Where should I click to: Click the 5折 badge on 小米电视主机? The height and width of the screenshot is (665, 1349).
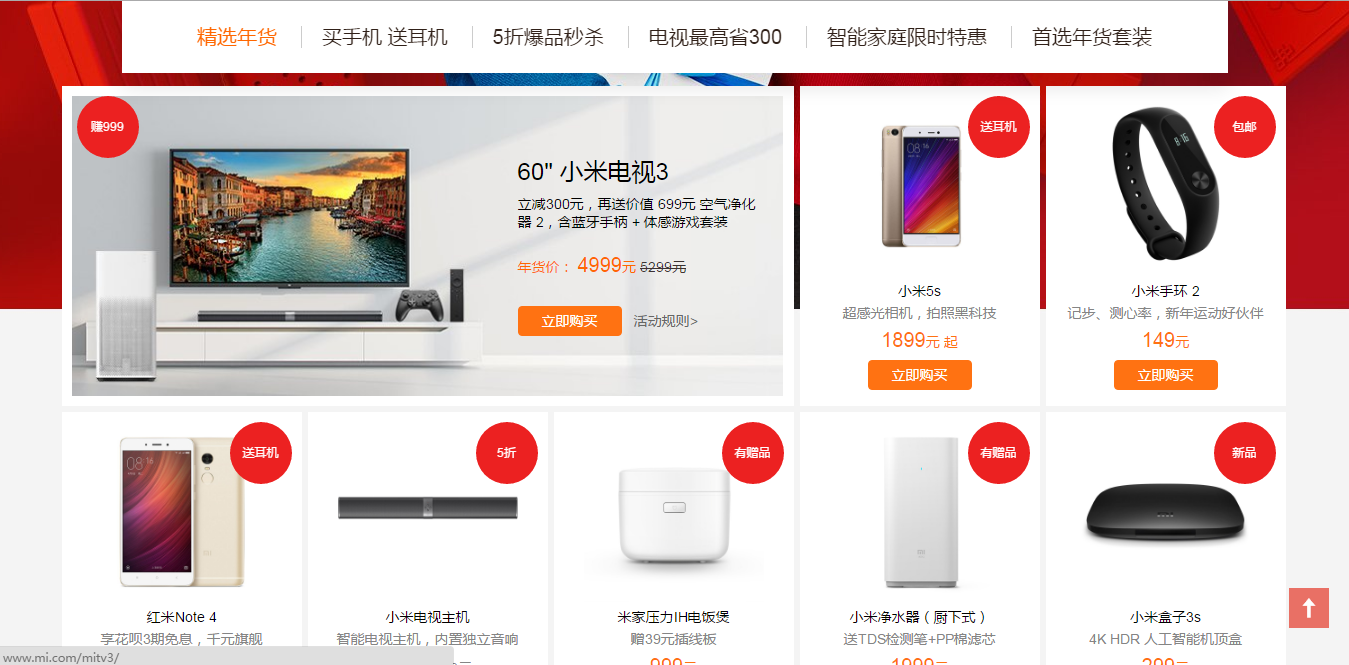[507, 453]
